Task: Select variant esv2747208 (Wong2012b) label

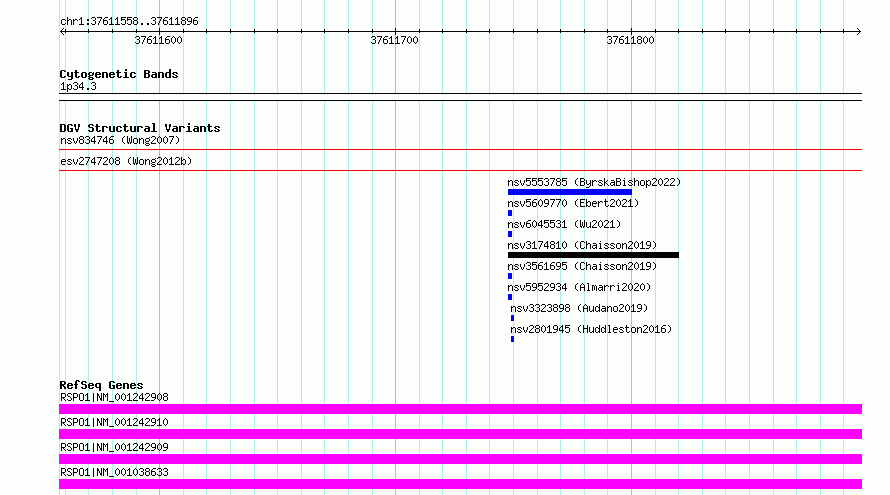Action: (x=126, y=161)
